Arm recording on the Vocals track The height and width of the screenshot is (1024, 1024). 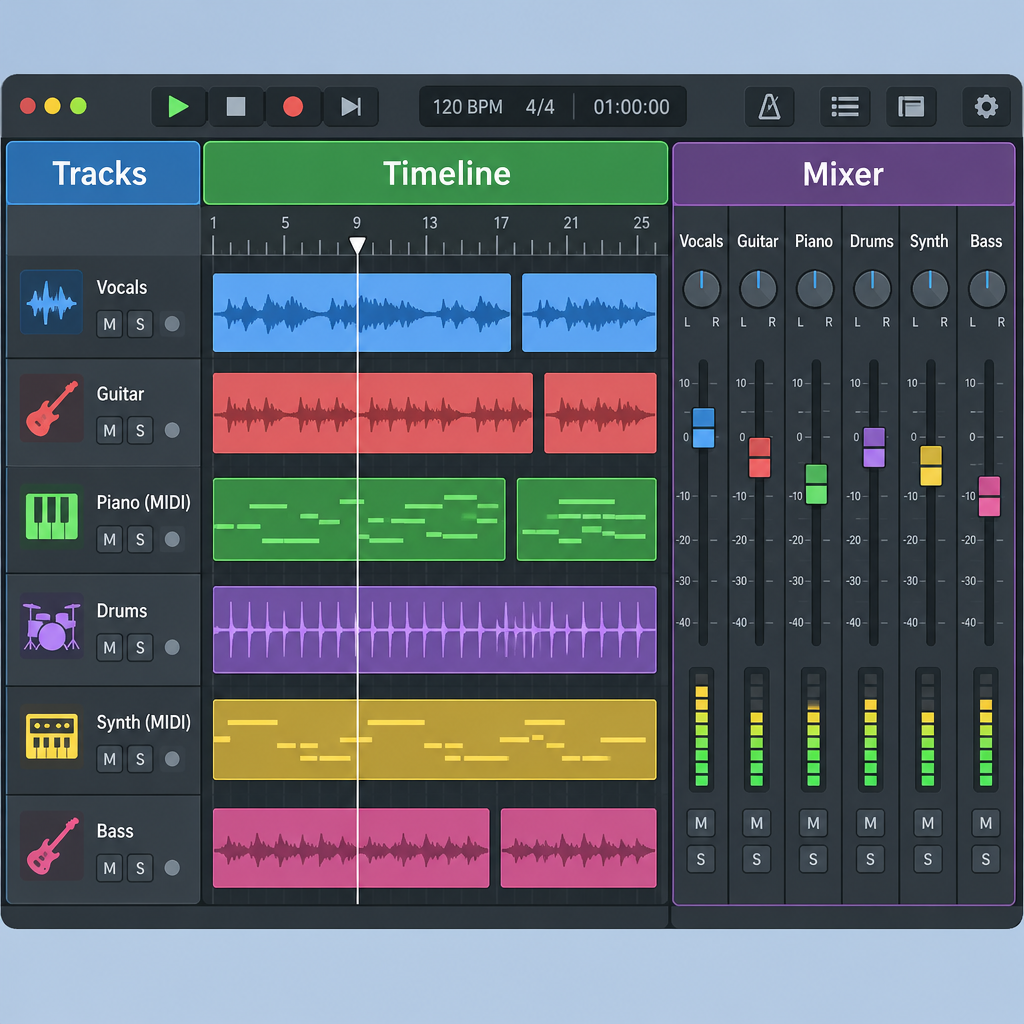pos(172,324)
